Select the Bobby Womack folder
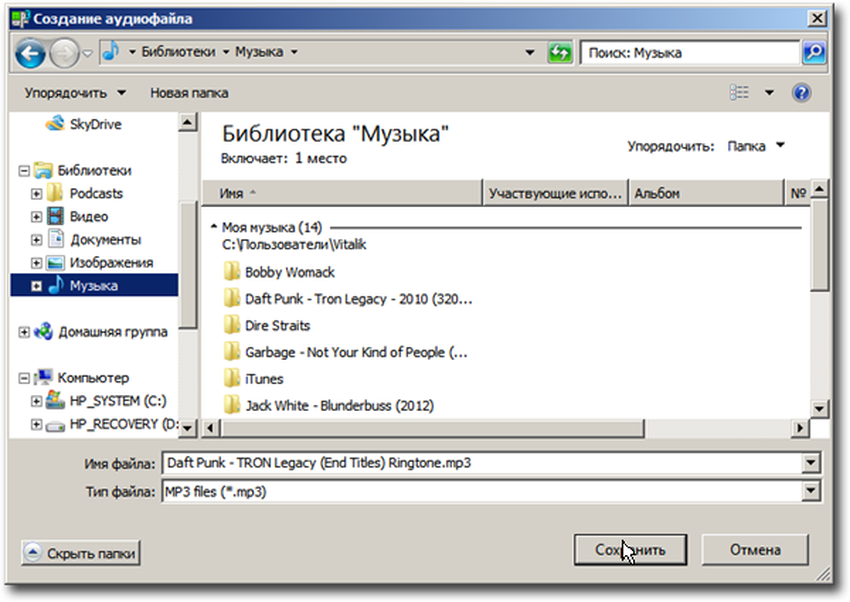 (289, 272)
